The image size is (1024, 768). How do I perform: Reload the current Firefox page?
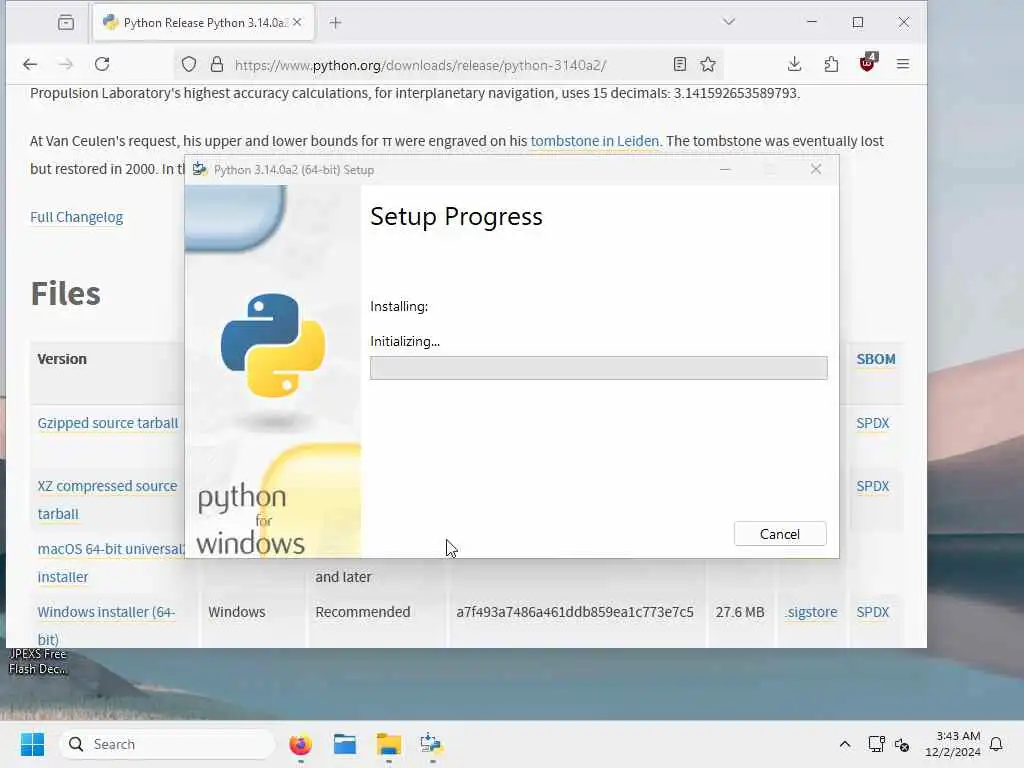tap(102, 64)
